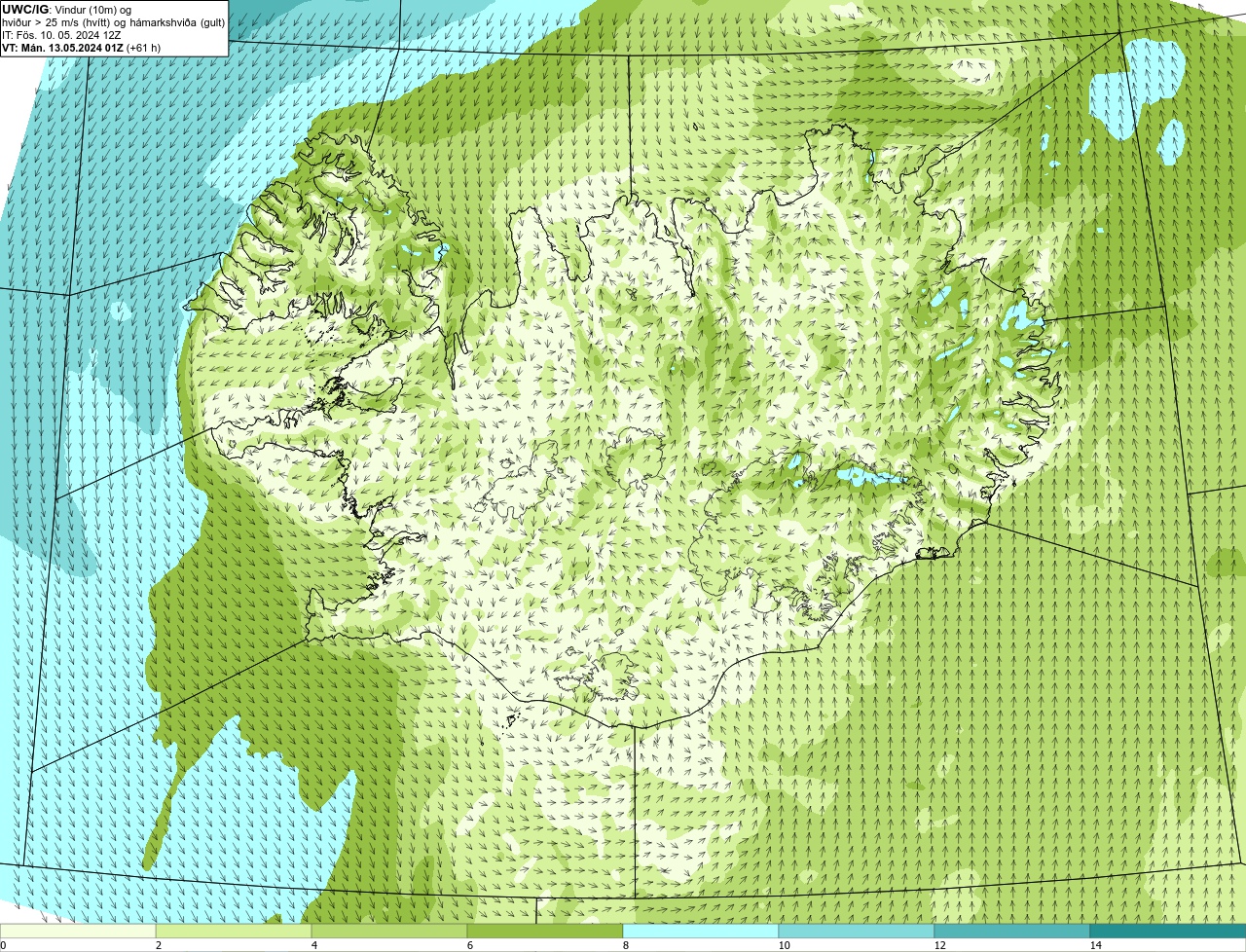The image size is (1246, 952).
Task: Click the light blue 10–12 legend swatch
Action: pos(857,931)
